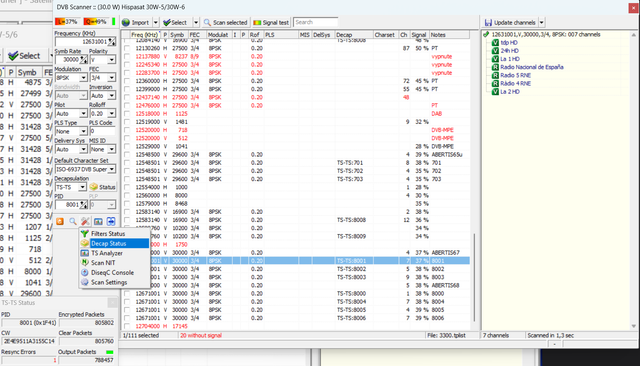
Task: Open Update channels dropdown arrow
Action: click(542, 22)
